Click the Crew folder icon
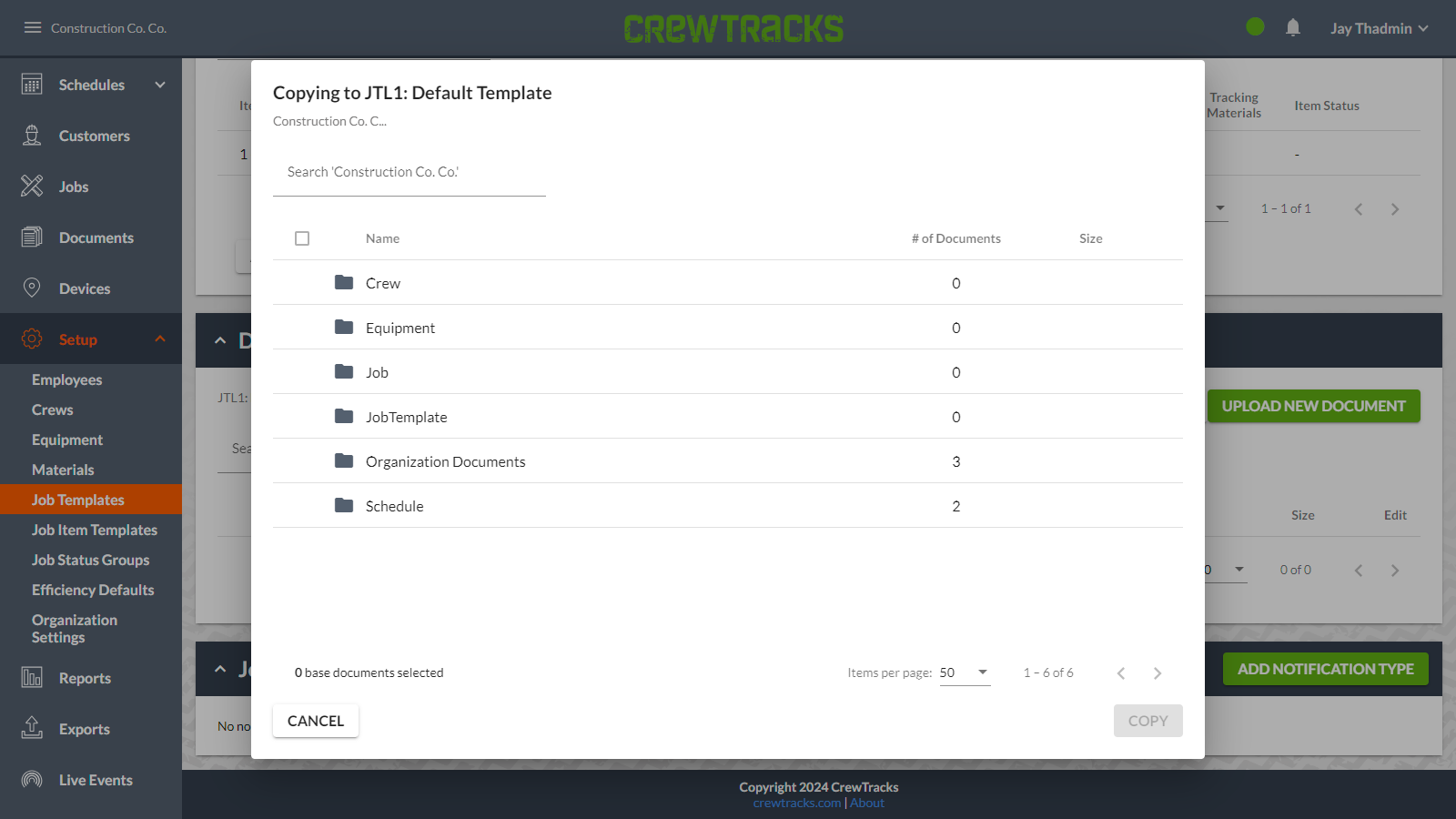This screenshot has height=819, width=1456. click(344, 282)
